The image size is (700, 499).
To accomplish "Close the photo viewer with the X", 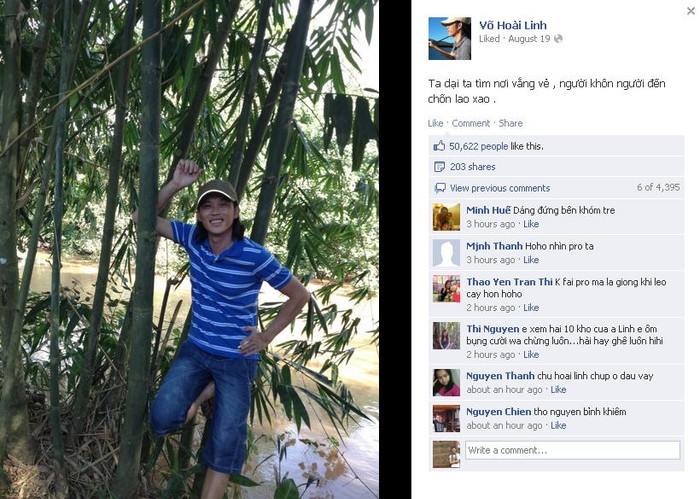I will tap(691, 11).
